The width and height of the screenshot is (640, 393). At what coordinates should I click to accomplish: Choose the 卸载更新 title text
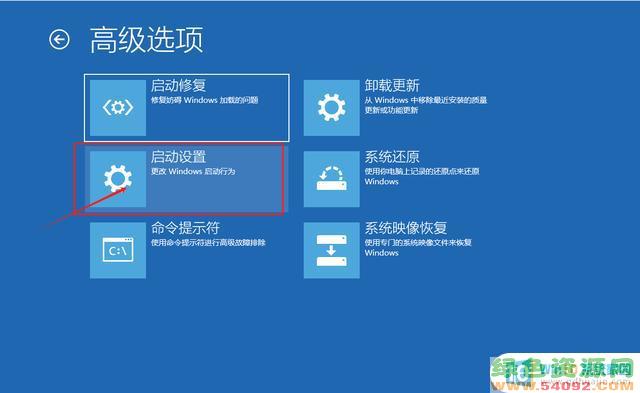tap(392, 85)
